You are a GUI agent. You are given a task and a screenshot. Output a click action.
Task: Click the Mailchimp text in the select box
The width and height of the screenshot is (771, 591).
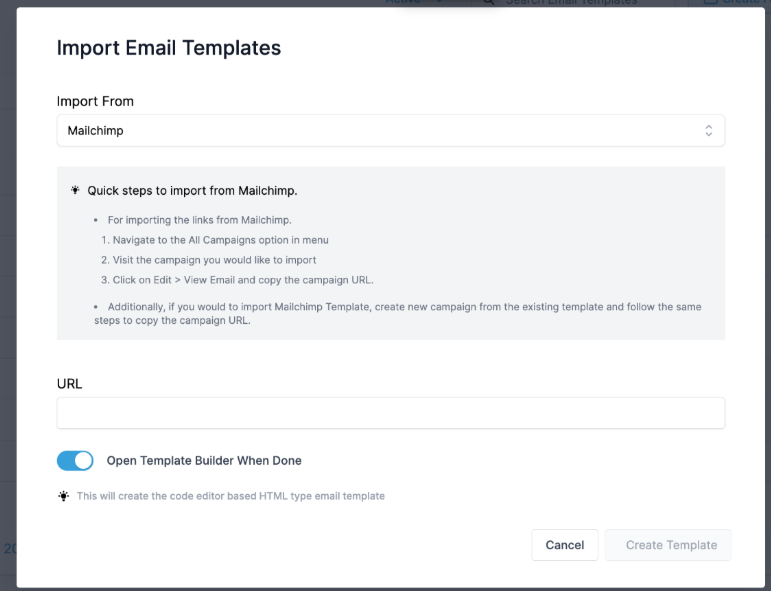(96, 131)
